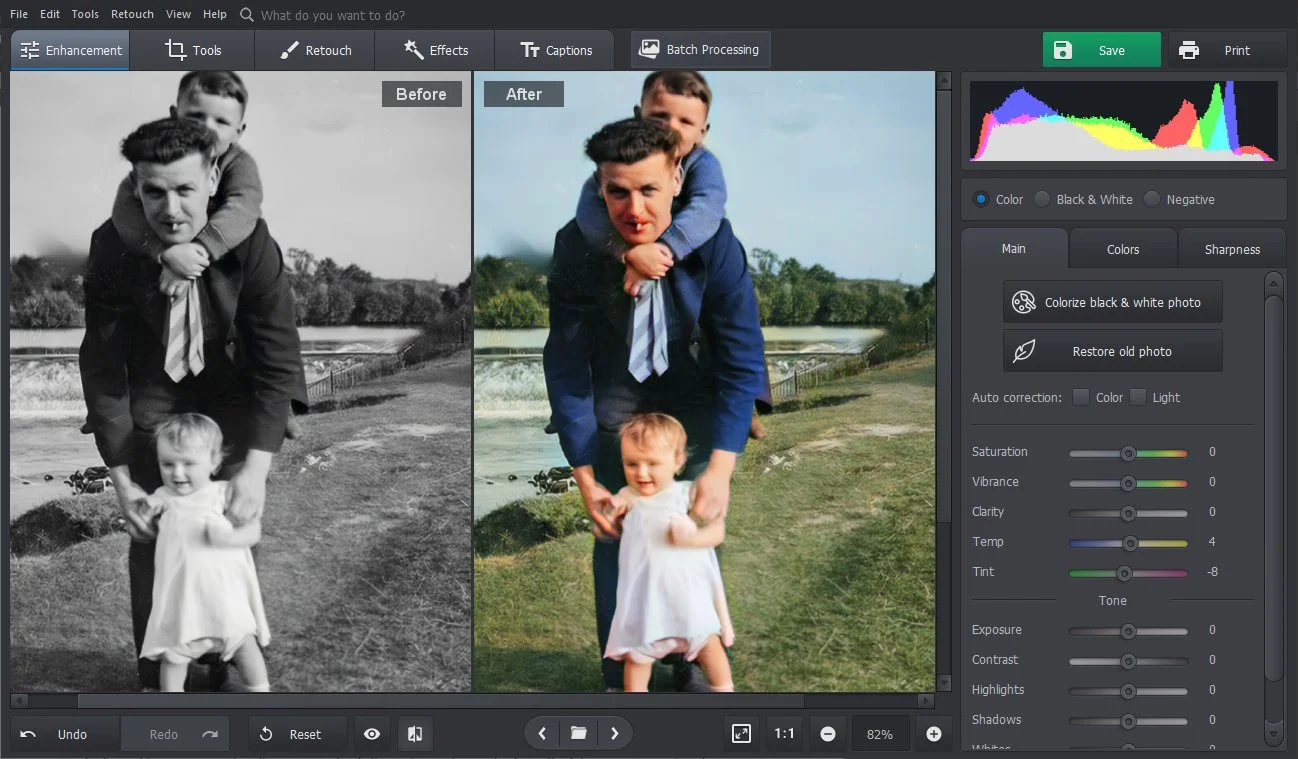The width and height of the screenshot is (1298, 759).
Task: Enable Auto correction Light checkbox
Action: point(1138,397)
